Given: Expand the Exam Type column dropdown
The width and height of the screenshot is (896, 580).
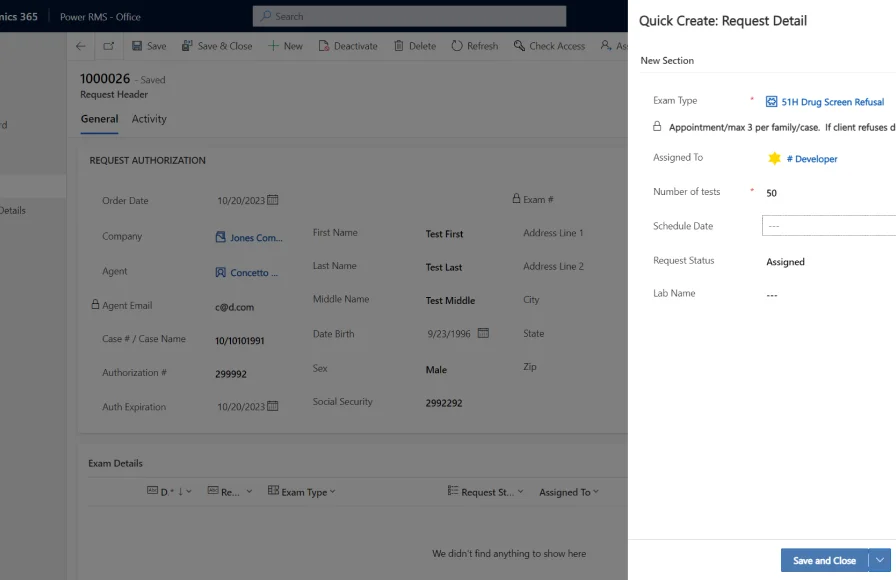Looking at the screenshot, I should tap(308, 492).
